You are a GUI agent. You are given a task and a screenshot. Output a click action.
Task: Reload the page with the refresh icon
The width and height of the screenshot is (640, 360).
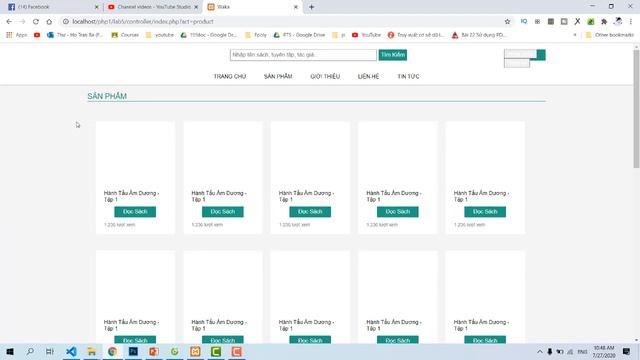pos(36,22)
